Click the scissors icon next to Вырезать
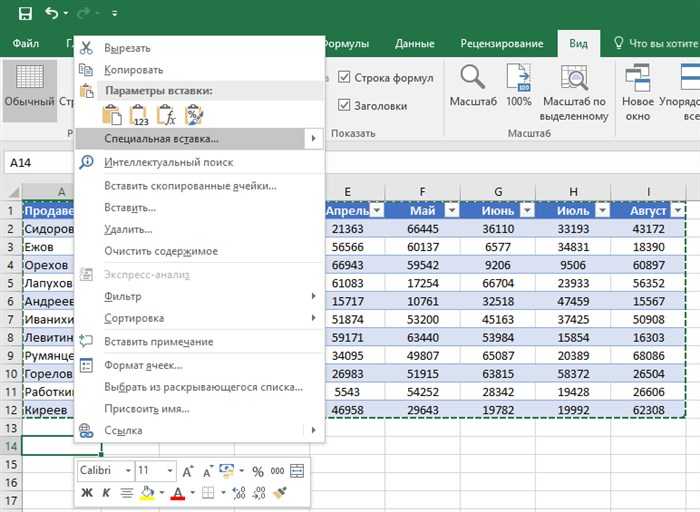The image size is (700, 512). click(86, 48)
